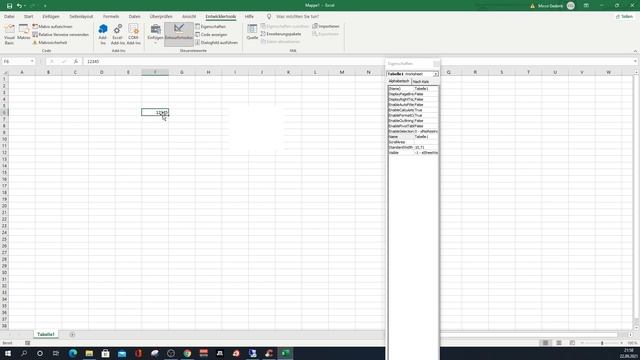Switch to Page Layout view

coord(559,343)
